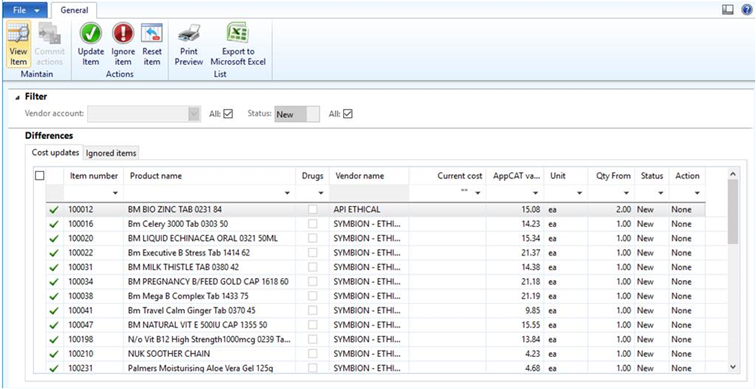Click the grid scroll down arrow

tap(733, 367)
